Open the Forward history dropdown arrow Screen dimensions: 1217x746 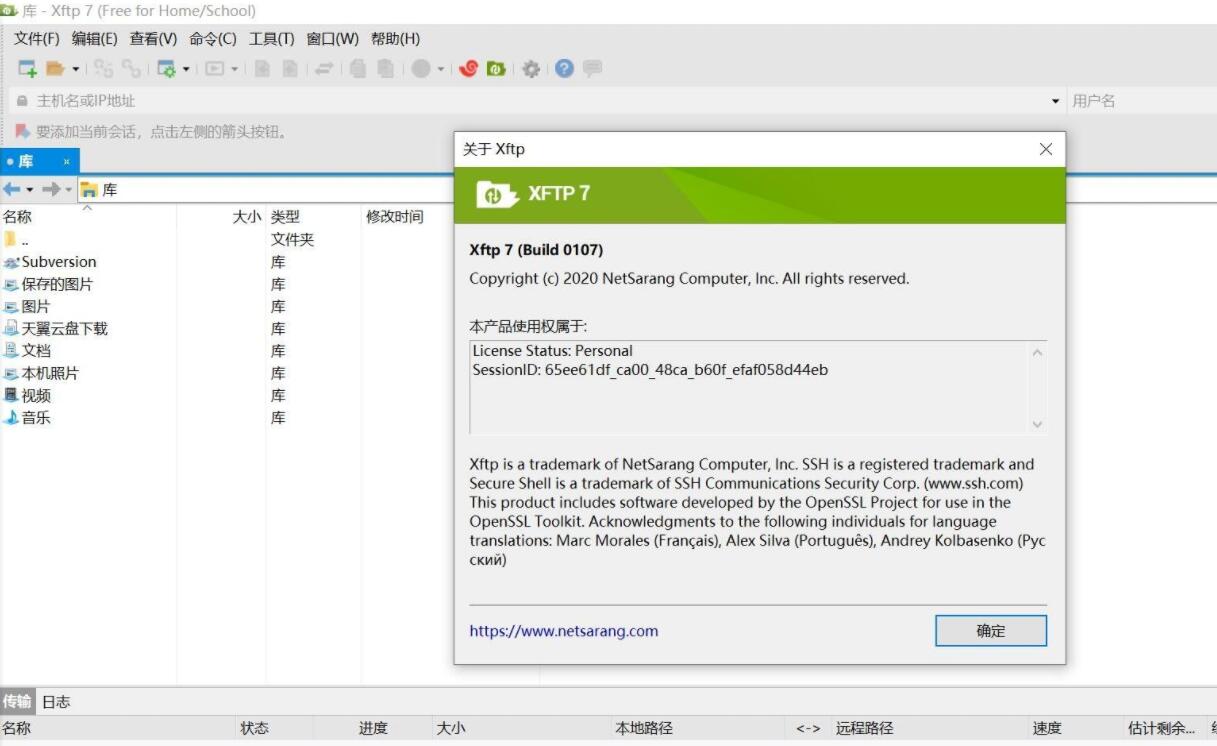pyautogui.click(x=68, y=189)
